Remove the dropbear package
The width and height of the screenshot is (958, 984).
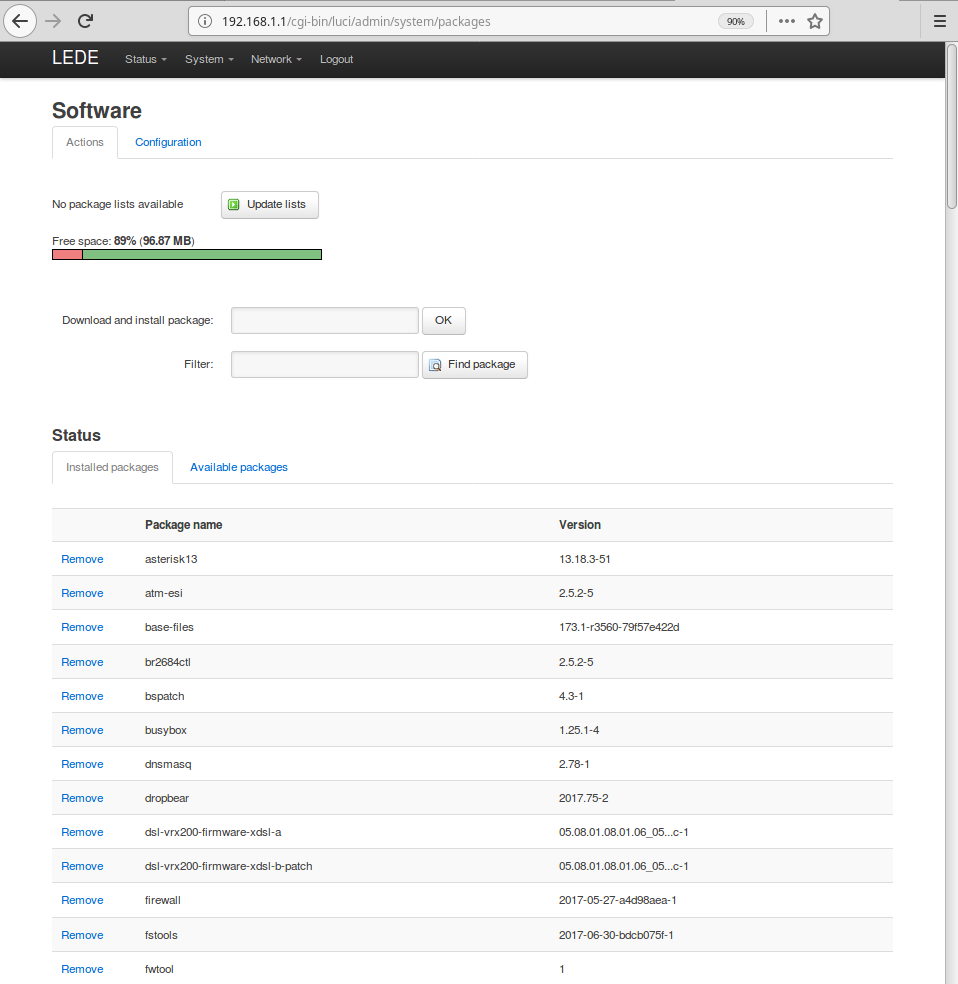click(x=82, y=798)
